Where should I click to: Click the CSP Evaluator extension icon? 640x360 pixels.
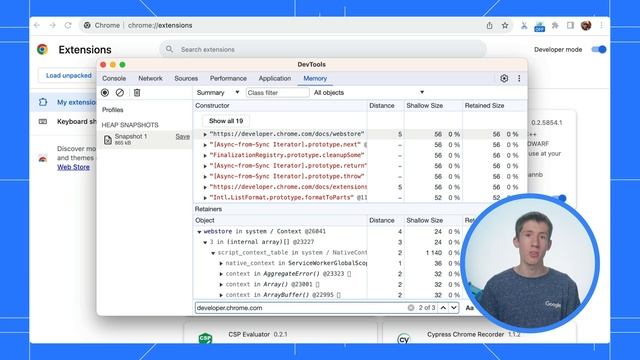(205, 338)
